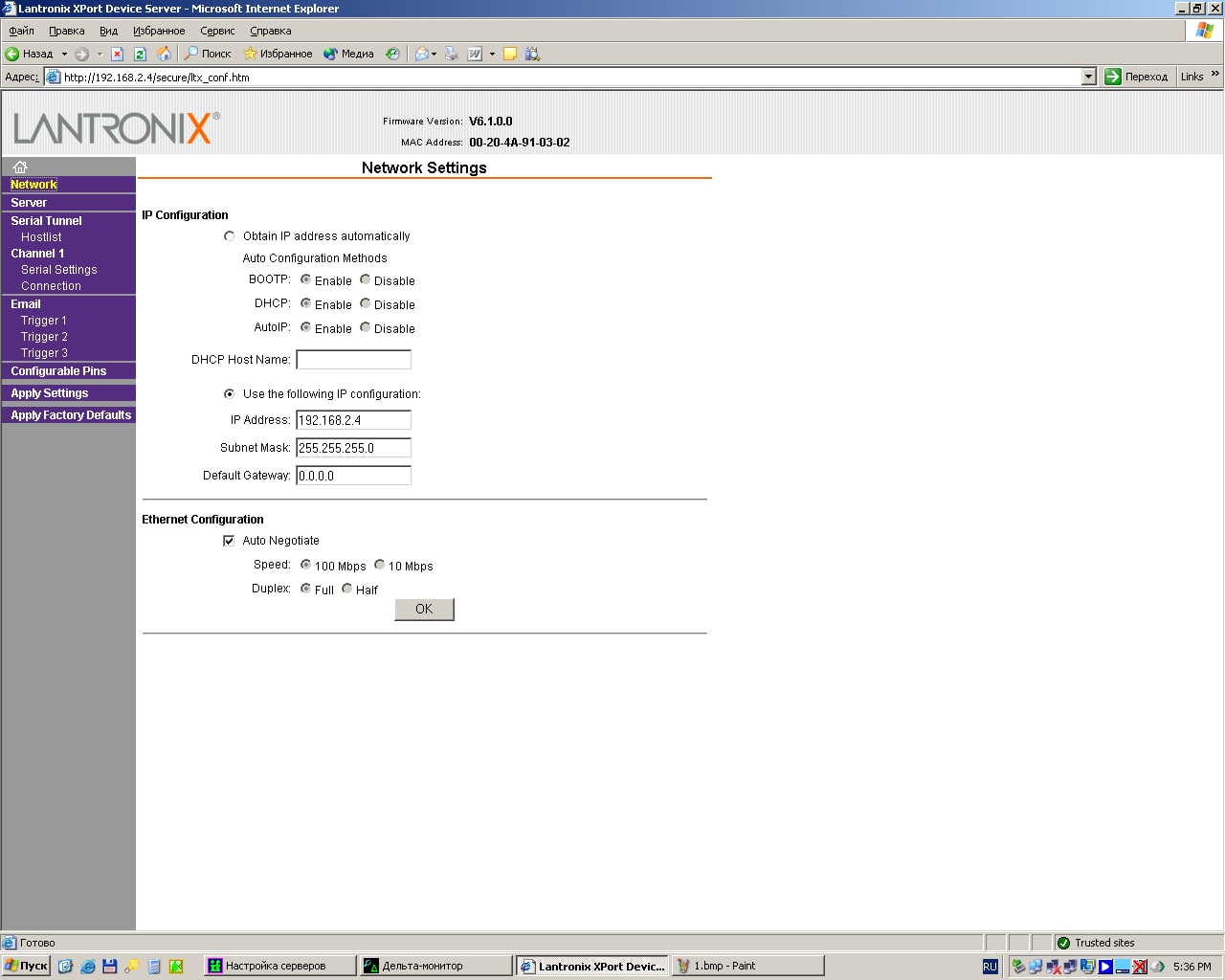1225x980 pixels.
Task: Open the Hostlist sidebar link
Action: point(41,237)
